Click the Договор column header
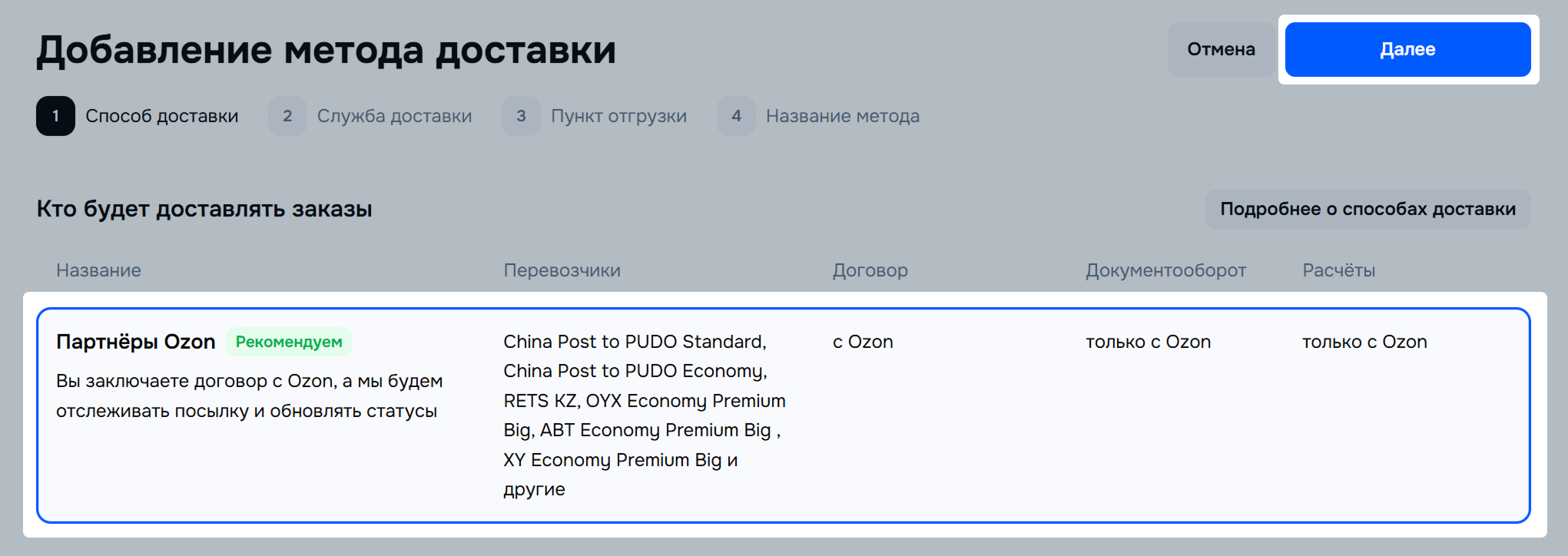Viewport: 1568px width, 556px height. click(870, 270)
